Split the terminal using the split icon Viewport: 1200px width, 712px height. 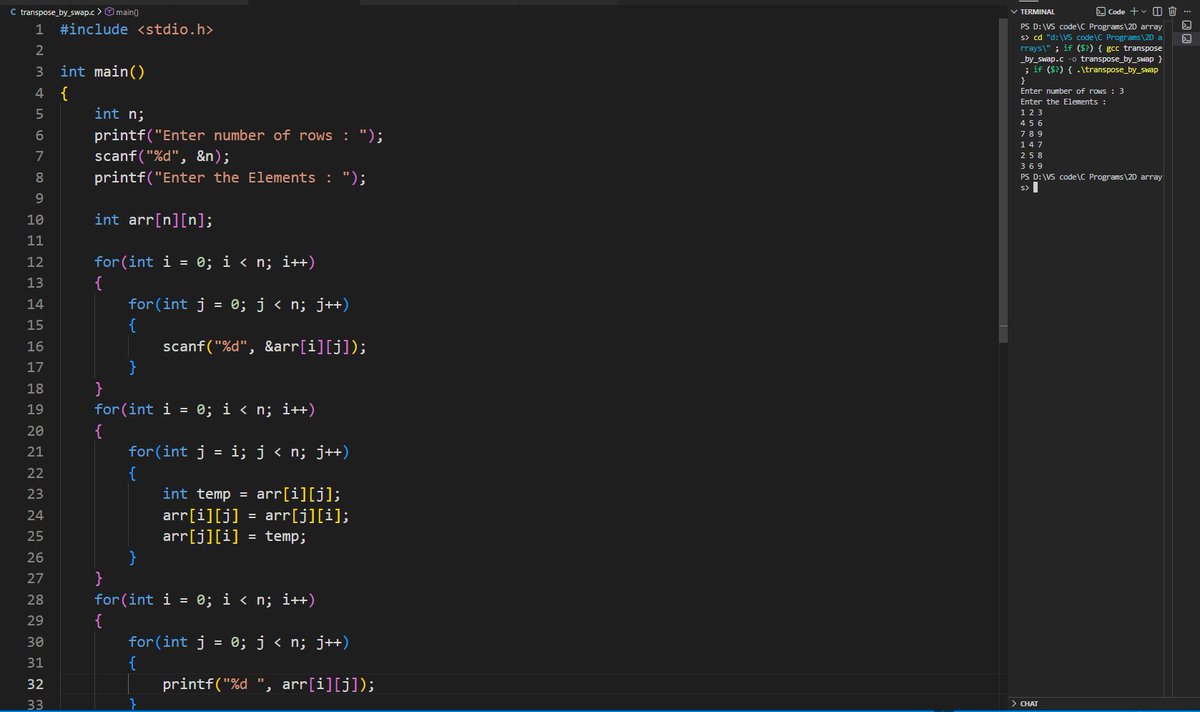tap(1158, 11)
